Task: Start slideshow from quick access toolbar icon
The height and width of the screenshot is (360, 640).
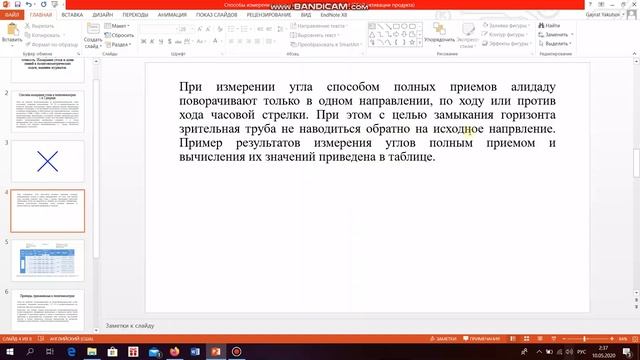Action: pos(54,4)
